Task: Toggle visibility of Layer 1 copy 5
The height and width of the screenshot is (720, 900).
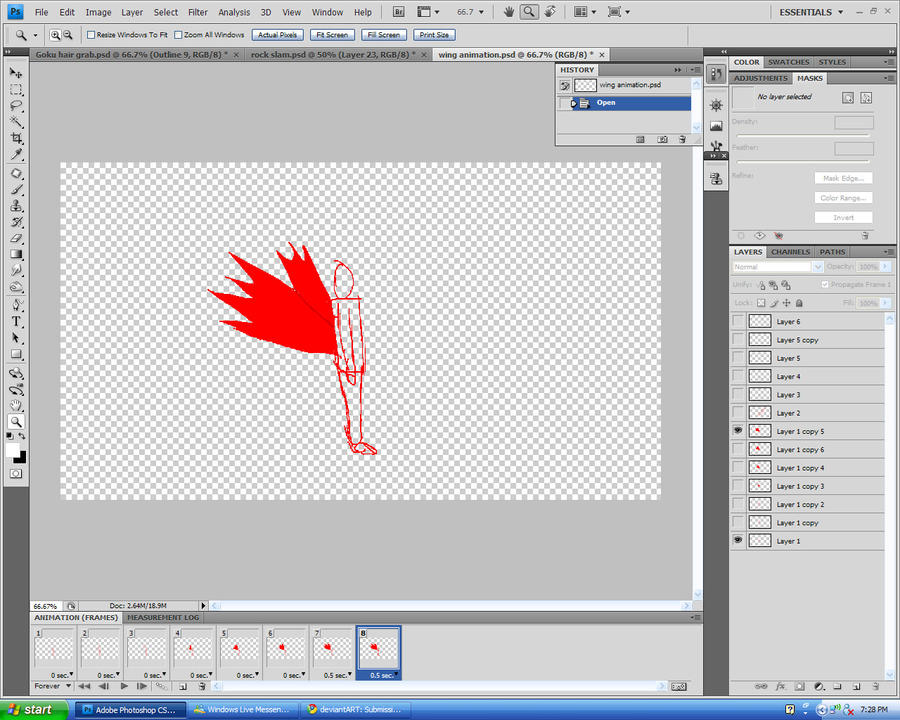Action: coord(737,430)
